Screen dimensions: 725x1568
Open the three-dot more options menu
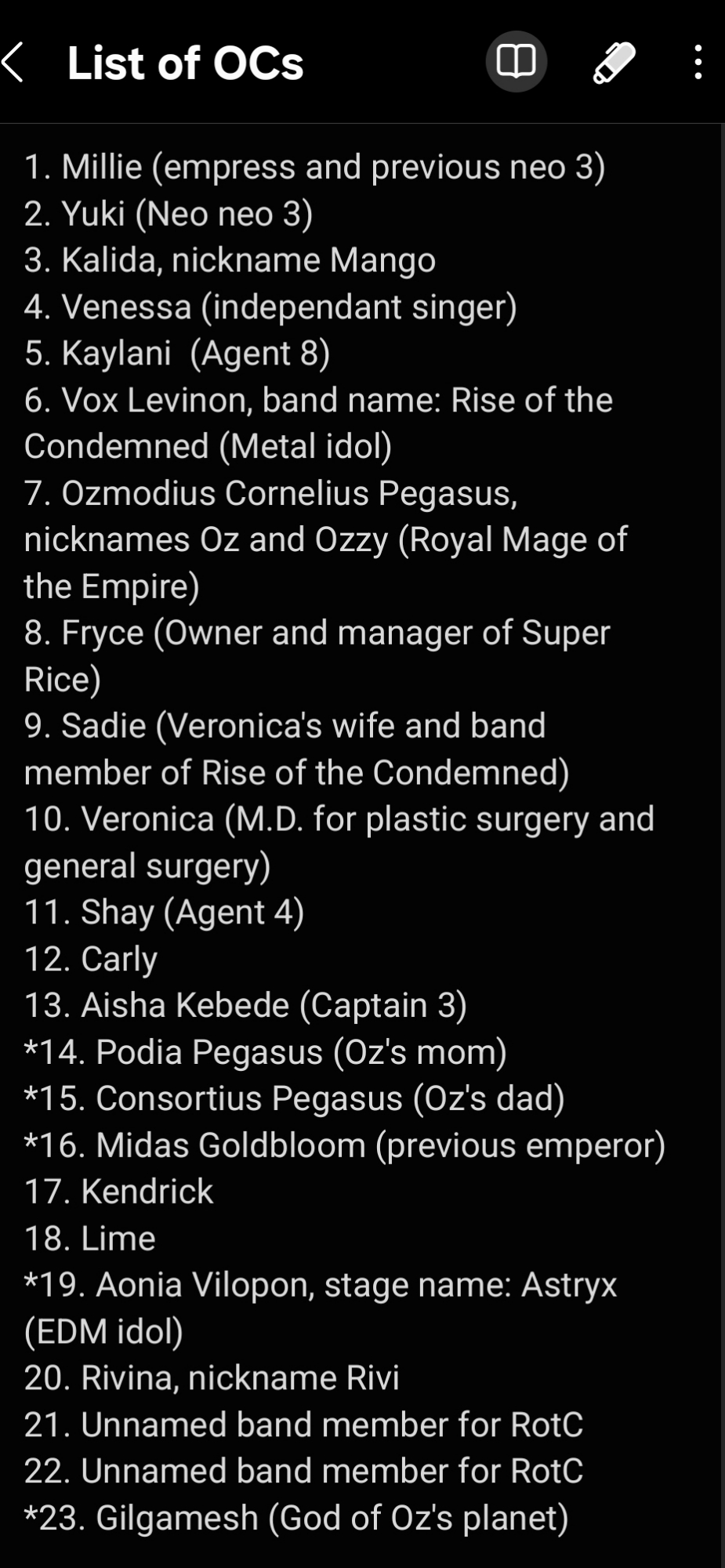pos(698,63)
